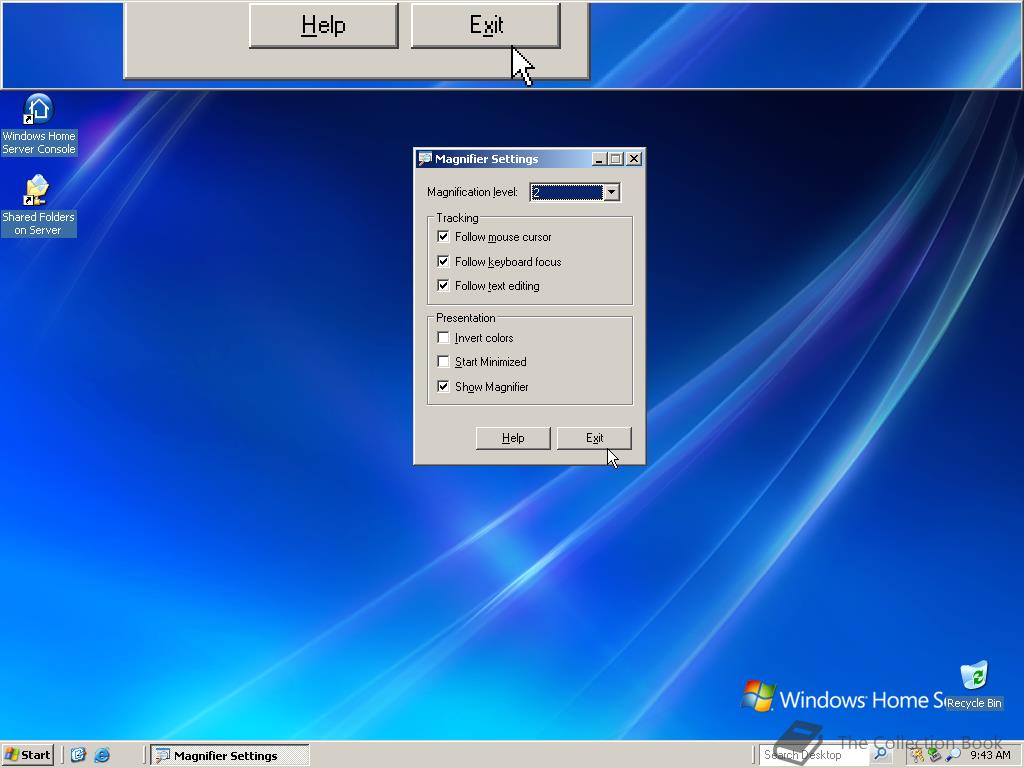1024x768 pixels.
Task: Click the magnifier tray icon
Action: (954, 755)
